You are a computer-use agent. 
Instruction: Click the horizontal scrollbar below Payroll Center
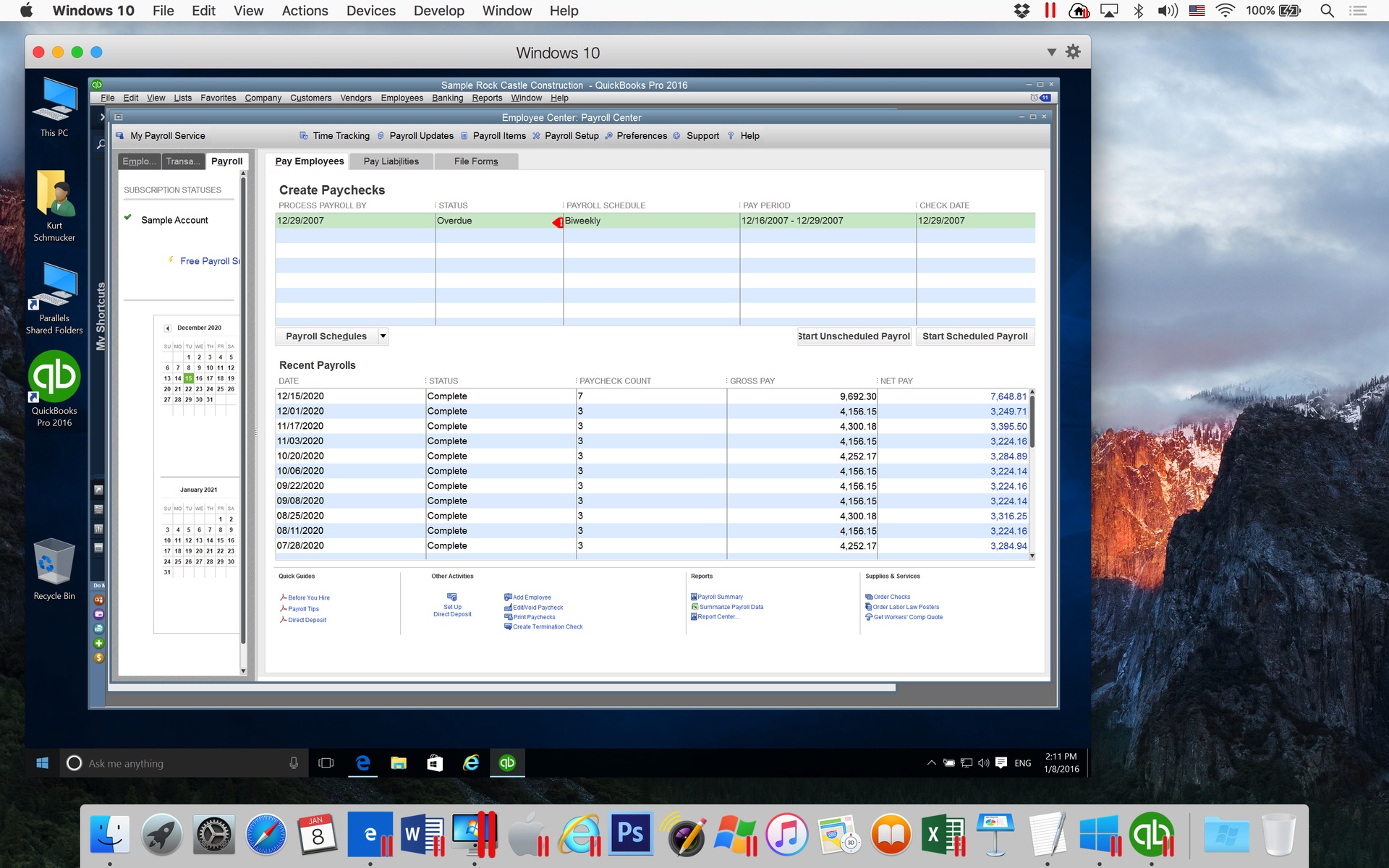click(x=502, y=688)
